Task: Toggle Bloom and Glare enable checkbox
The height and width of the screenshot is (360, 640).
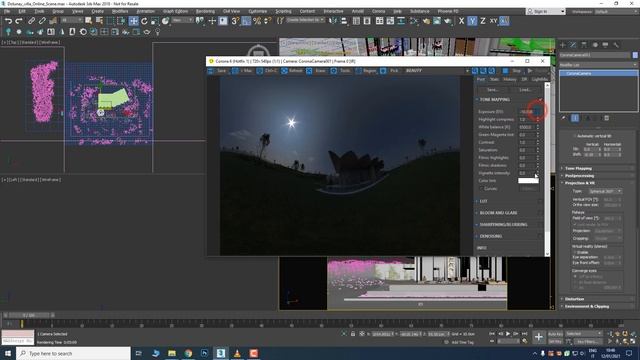Action: click(x=540, y=213)
